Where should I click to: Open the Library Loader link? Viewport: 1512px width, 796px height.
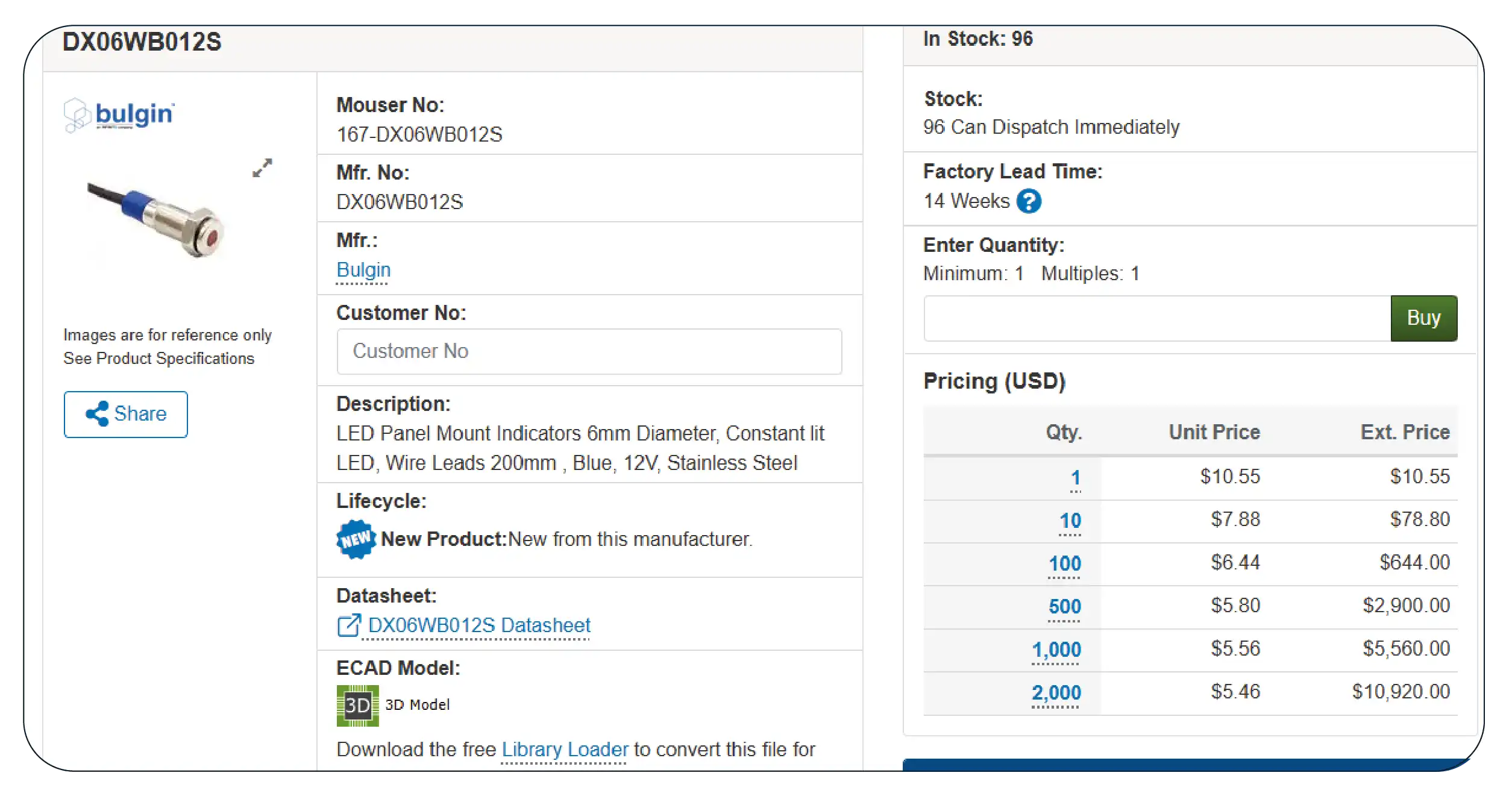tap(565, 750)
